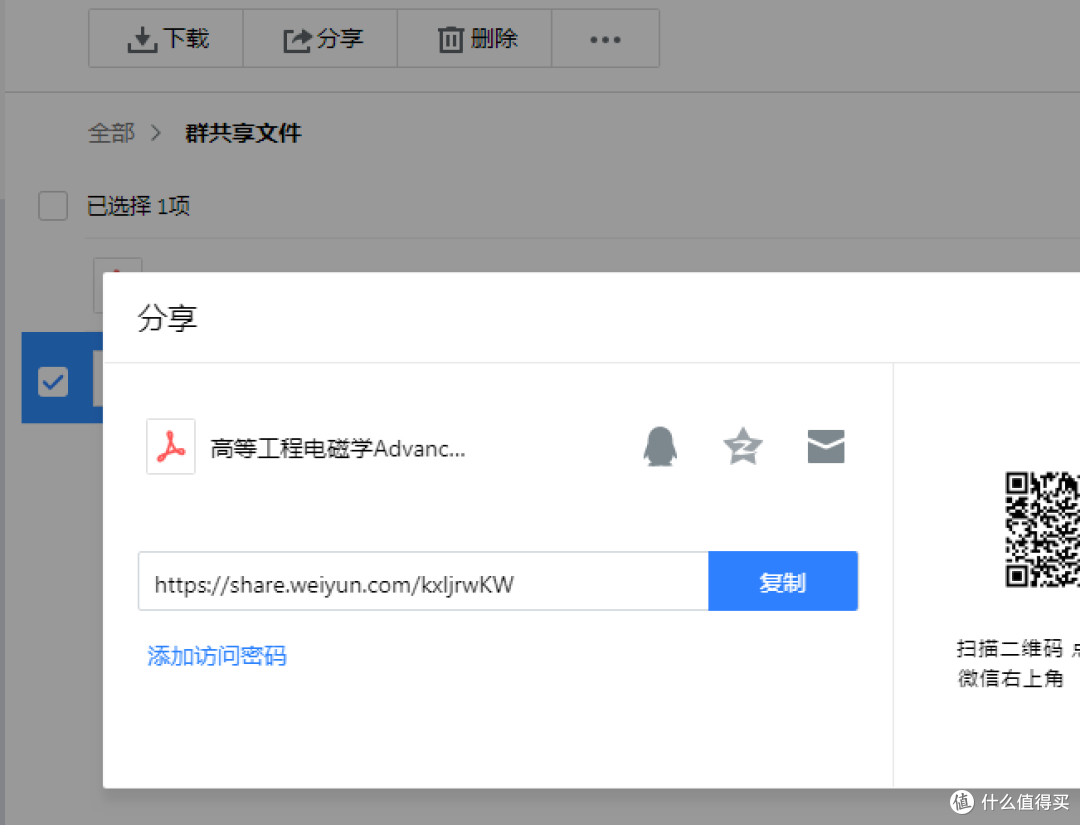Click the share link URL field

click(423, 581)
